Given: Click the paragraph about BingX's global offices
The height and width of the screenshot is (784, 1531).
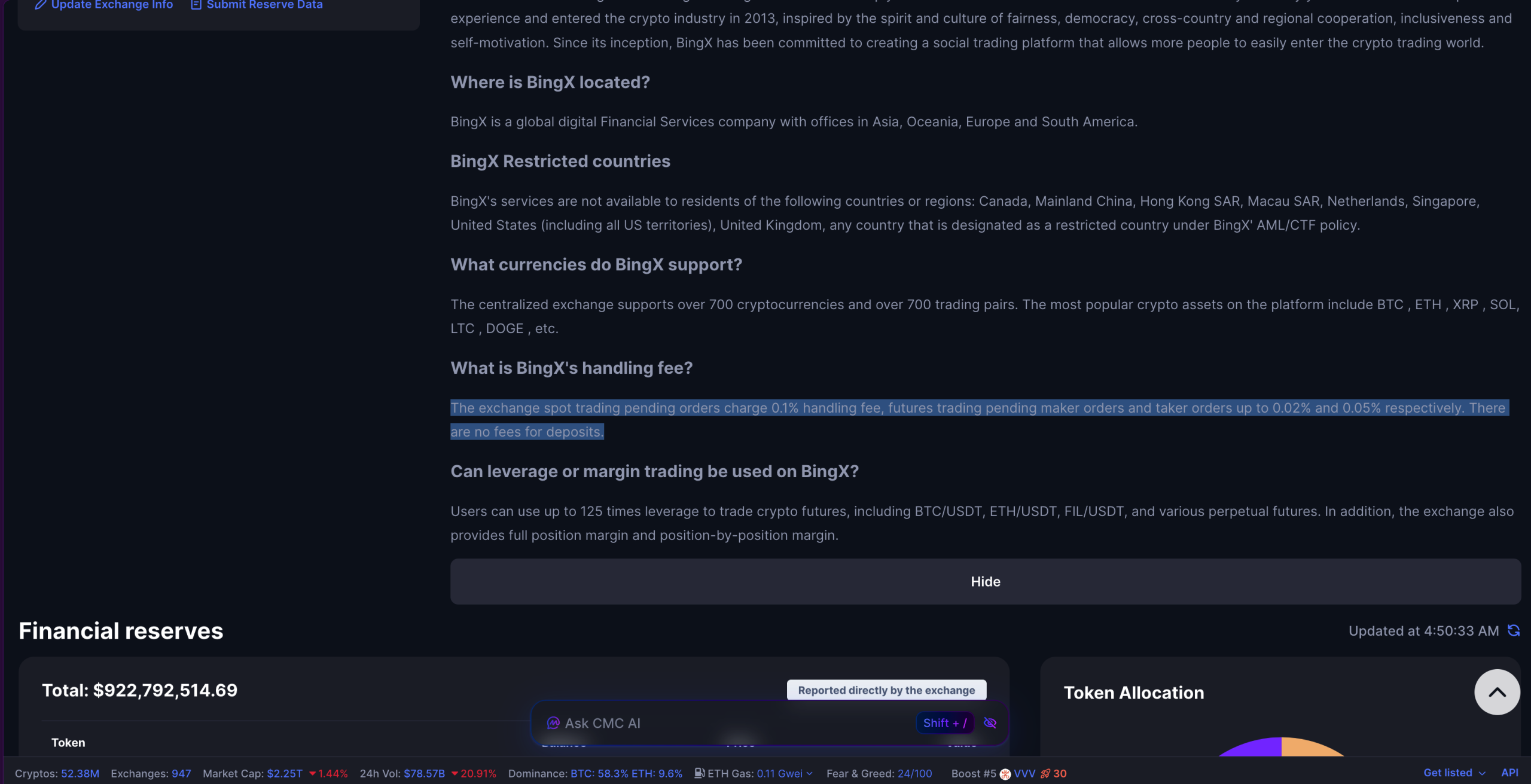Looking at the screenshot, I should point(794,122).
